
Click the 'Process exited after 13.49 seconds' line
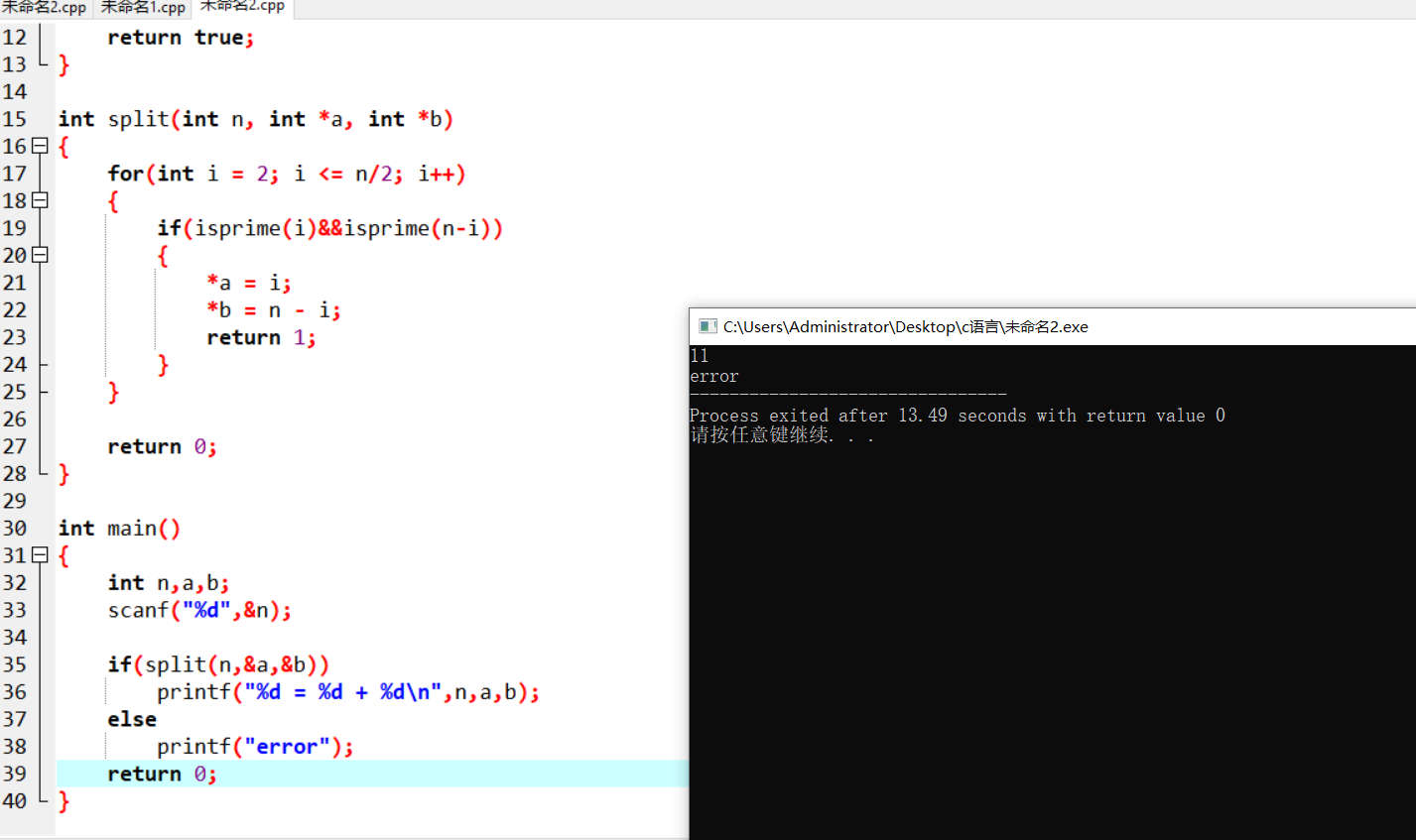pyautogui.click(x=958, y=416)
